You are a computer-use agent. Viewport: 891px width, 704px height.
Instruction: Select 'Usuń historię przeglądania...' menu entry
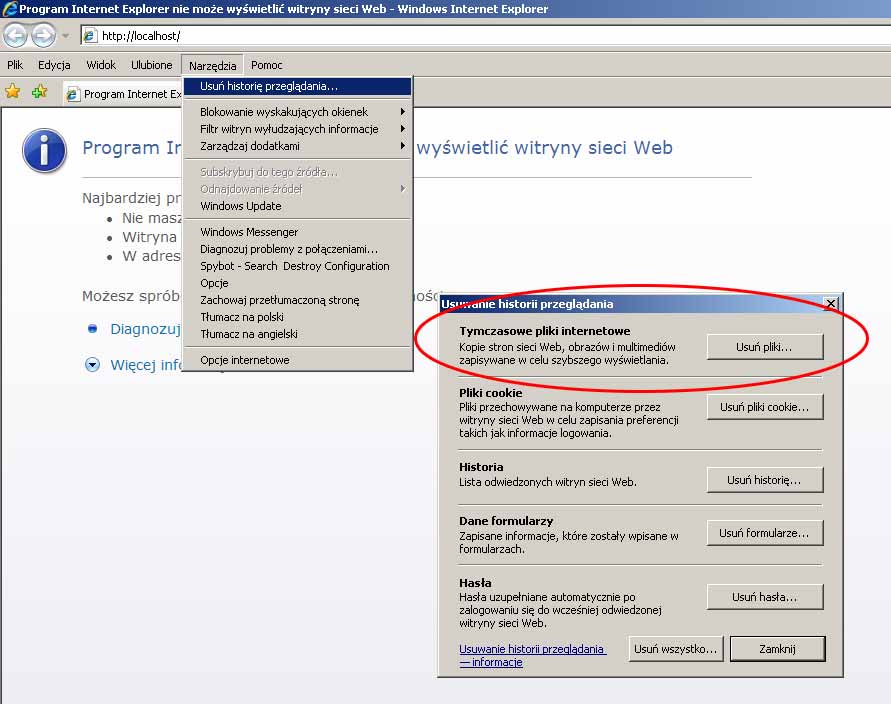[297, 86]
